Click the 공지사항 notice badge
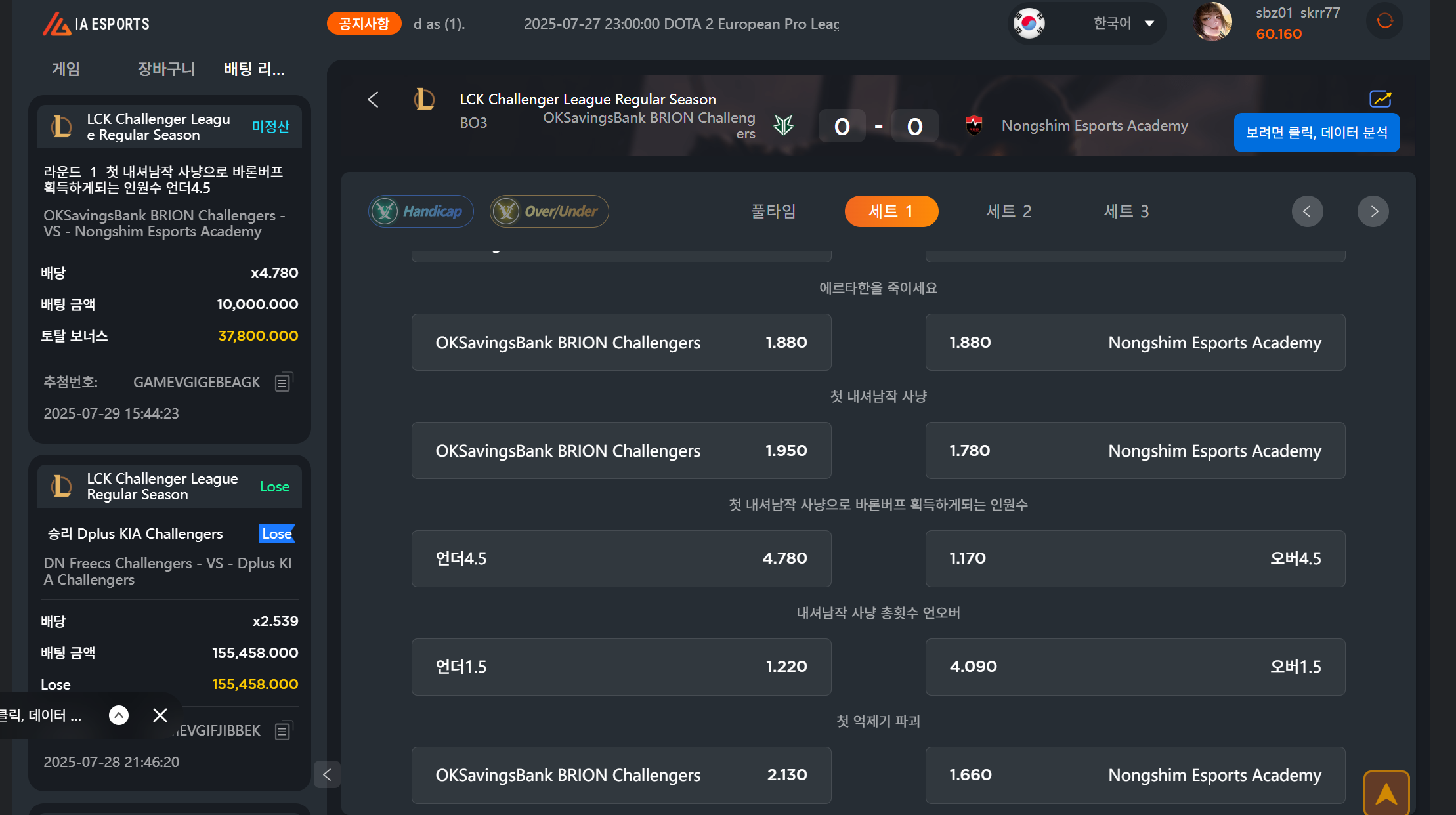 [364, 24]
